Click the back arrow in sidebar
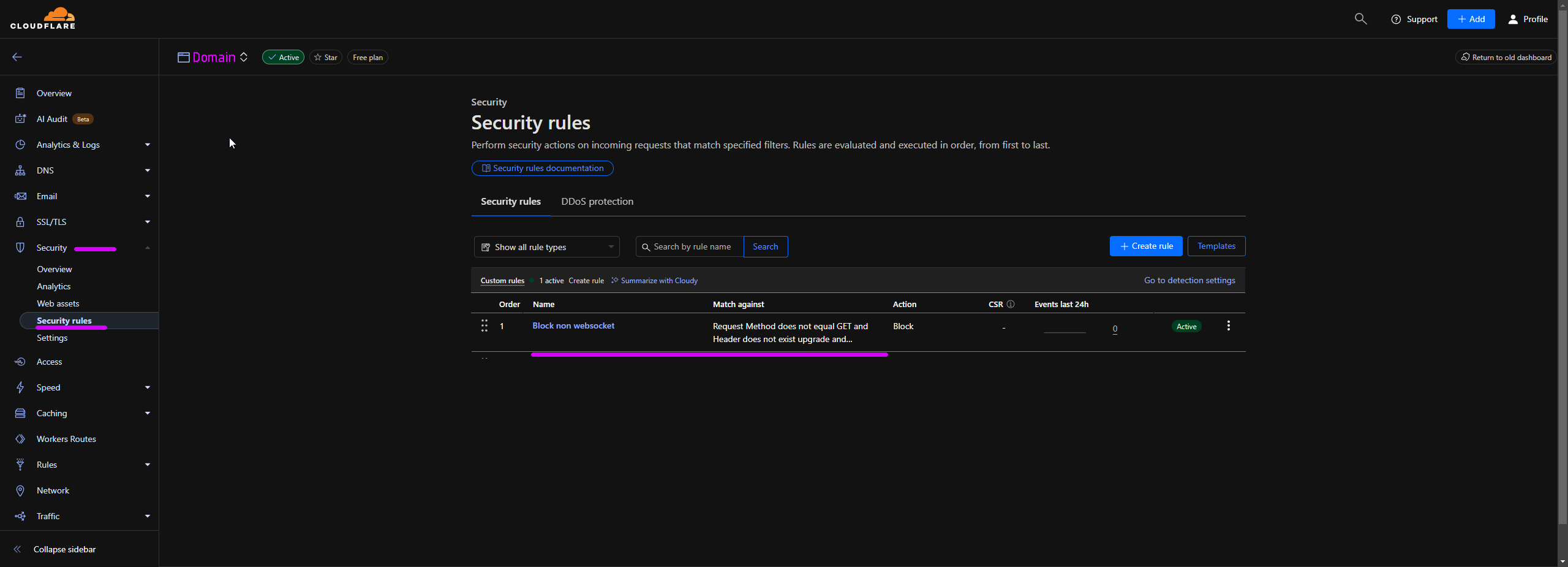 17,57
